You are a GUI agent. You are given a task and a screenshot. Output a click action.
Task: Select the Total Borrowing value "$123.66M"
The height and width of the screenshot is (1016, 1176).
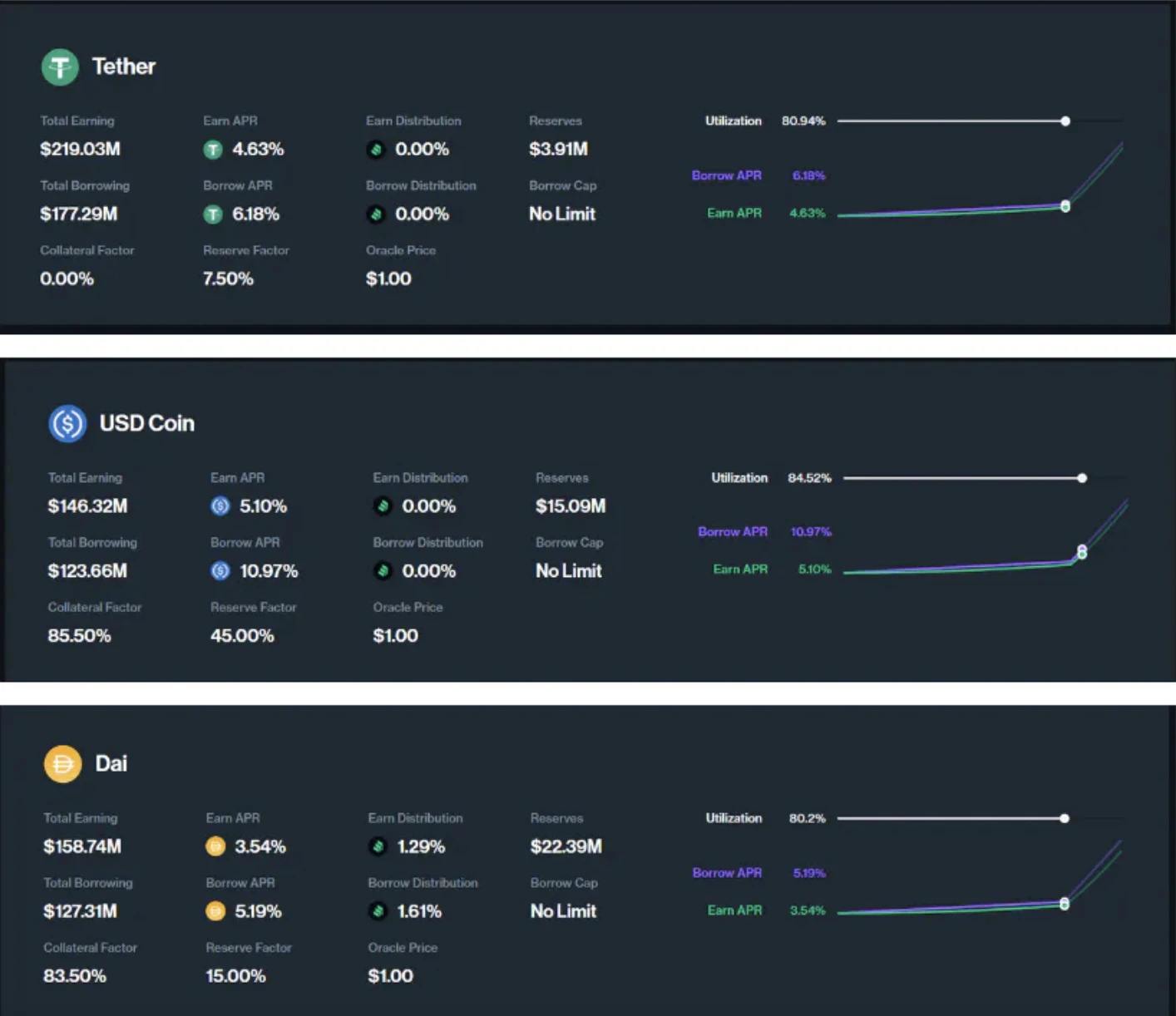(x=88, y=571)
